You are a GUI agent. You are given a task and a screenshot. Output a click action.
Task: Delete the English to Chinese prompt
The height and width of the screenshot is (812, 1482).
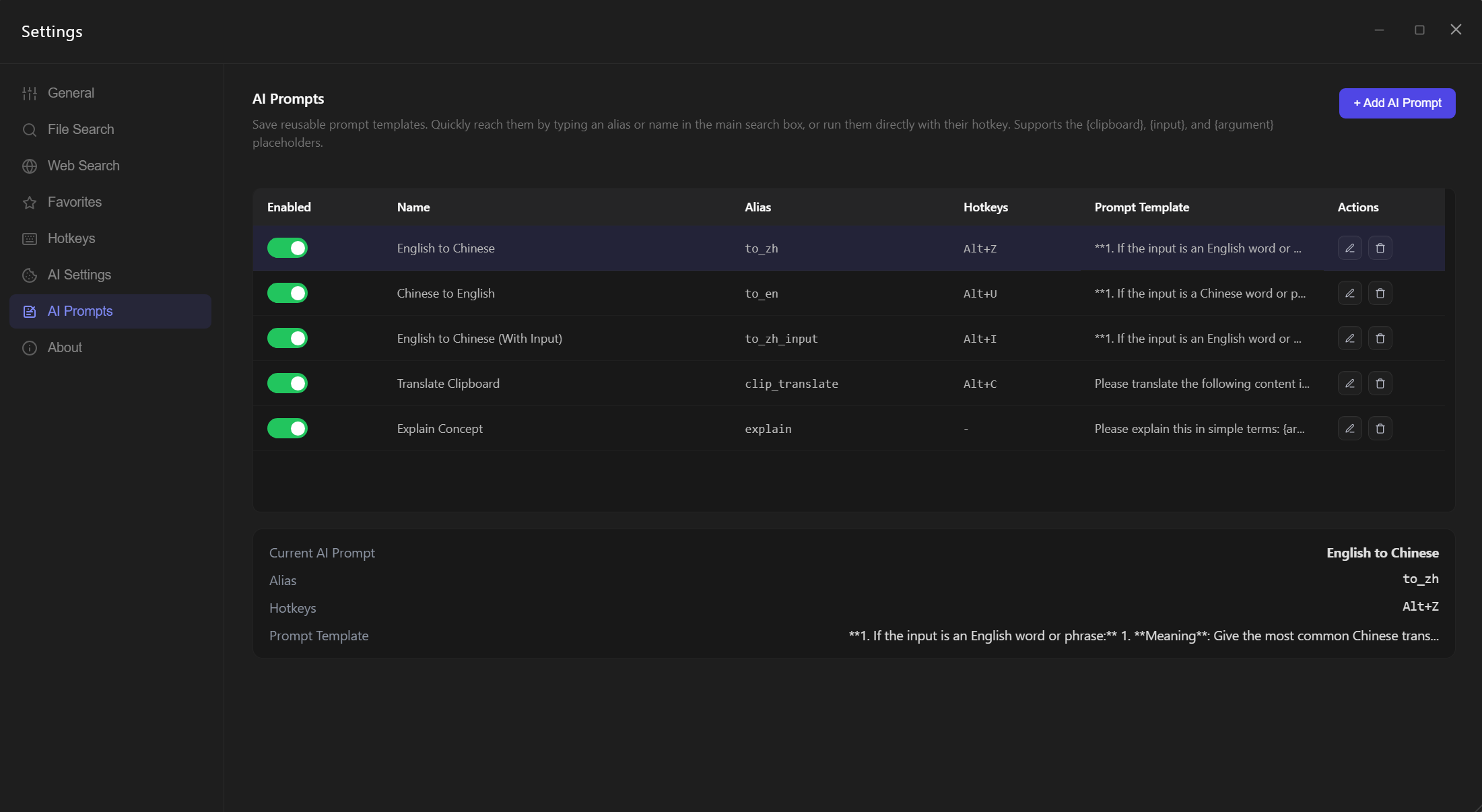tap(1380, 248)
